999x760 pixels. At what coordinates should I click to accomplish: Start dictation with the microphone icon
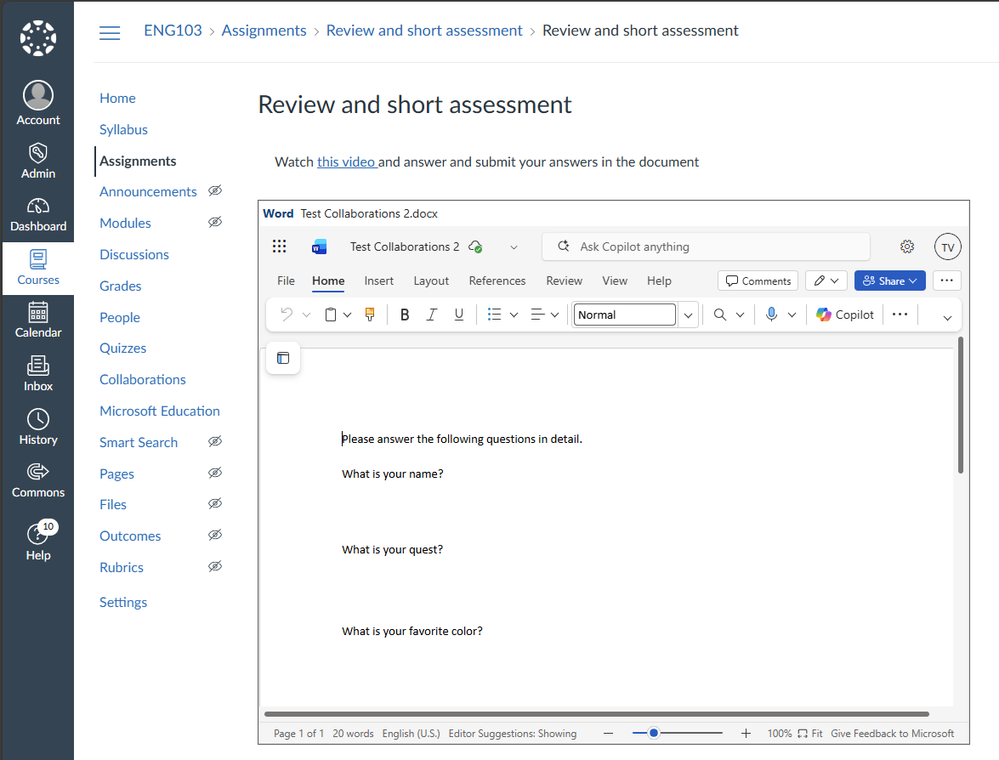(x=771, y=315)
